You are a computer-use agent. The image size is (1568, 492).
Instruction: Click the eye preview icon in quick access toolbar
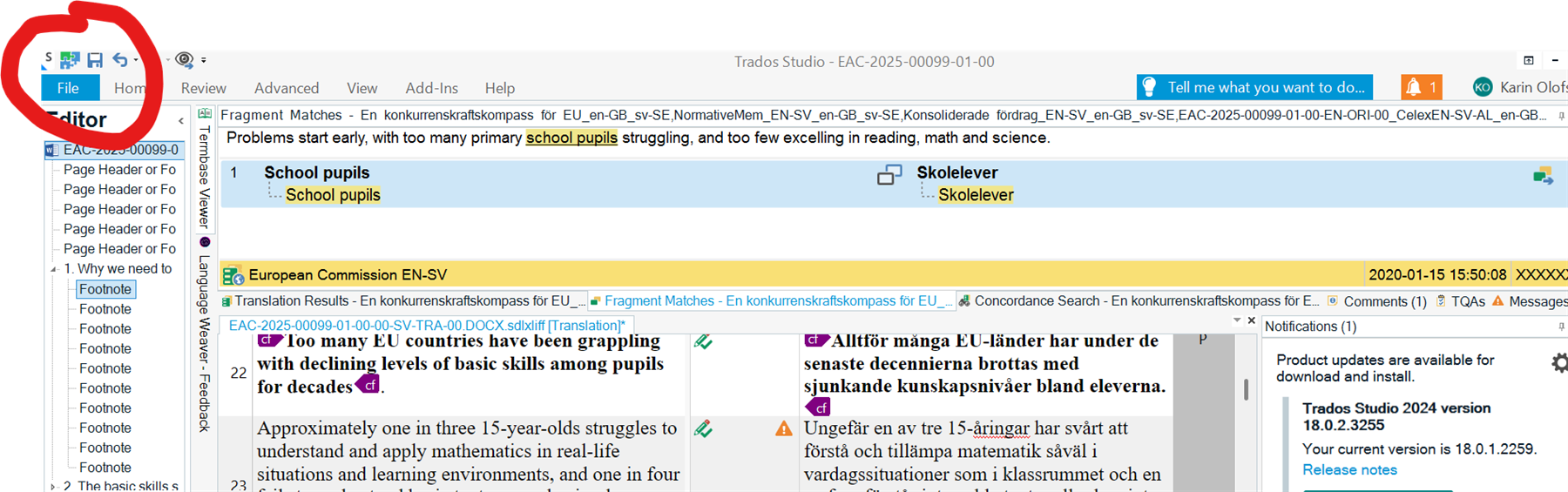(184, 60)
